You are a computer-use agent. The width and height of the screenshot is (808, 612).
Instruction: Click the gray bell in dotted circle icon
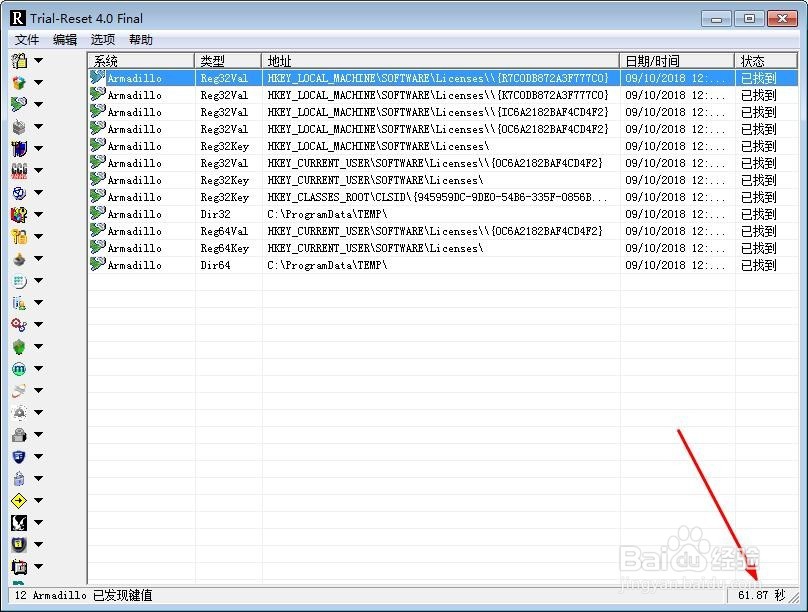click(x=19, y=413)
